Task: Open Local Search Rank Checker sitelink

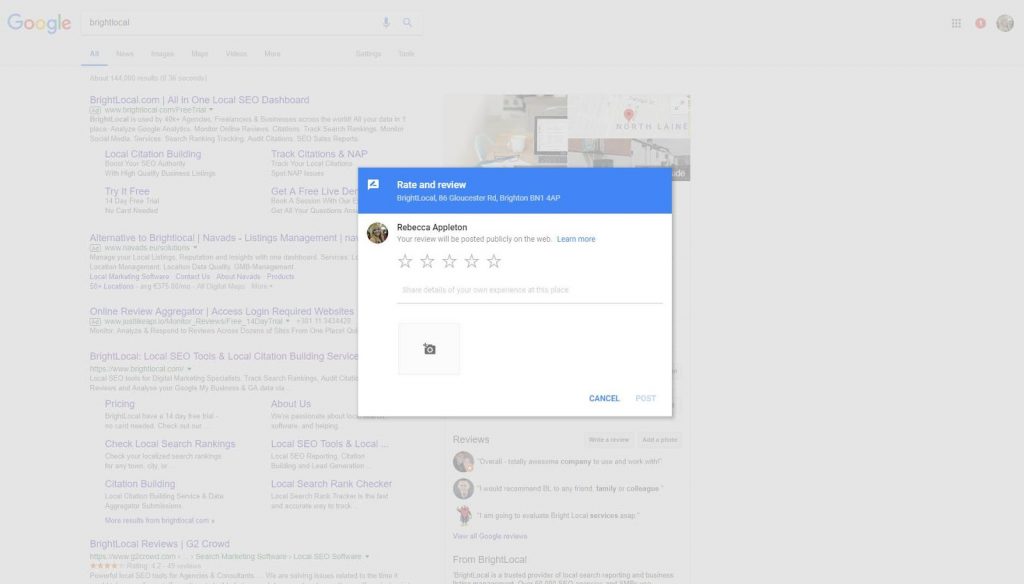Action: point(331,484)
